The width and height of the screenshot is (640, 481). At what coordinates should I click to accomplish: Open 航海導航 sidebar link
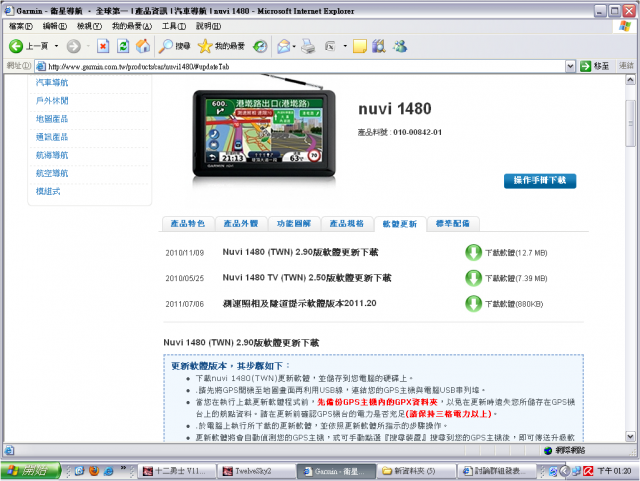point(52,155)
